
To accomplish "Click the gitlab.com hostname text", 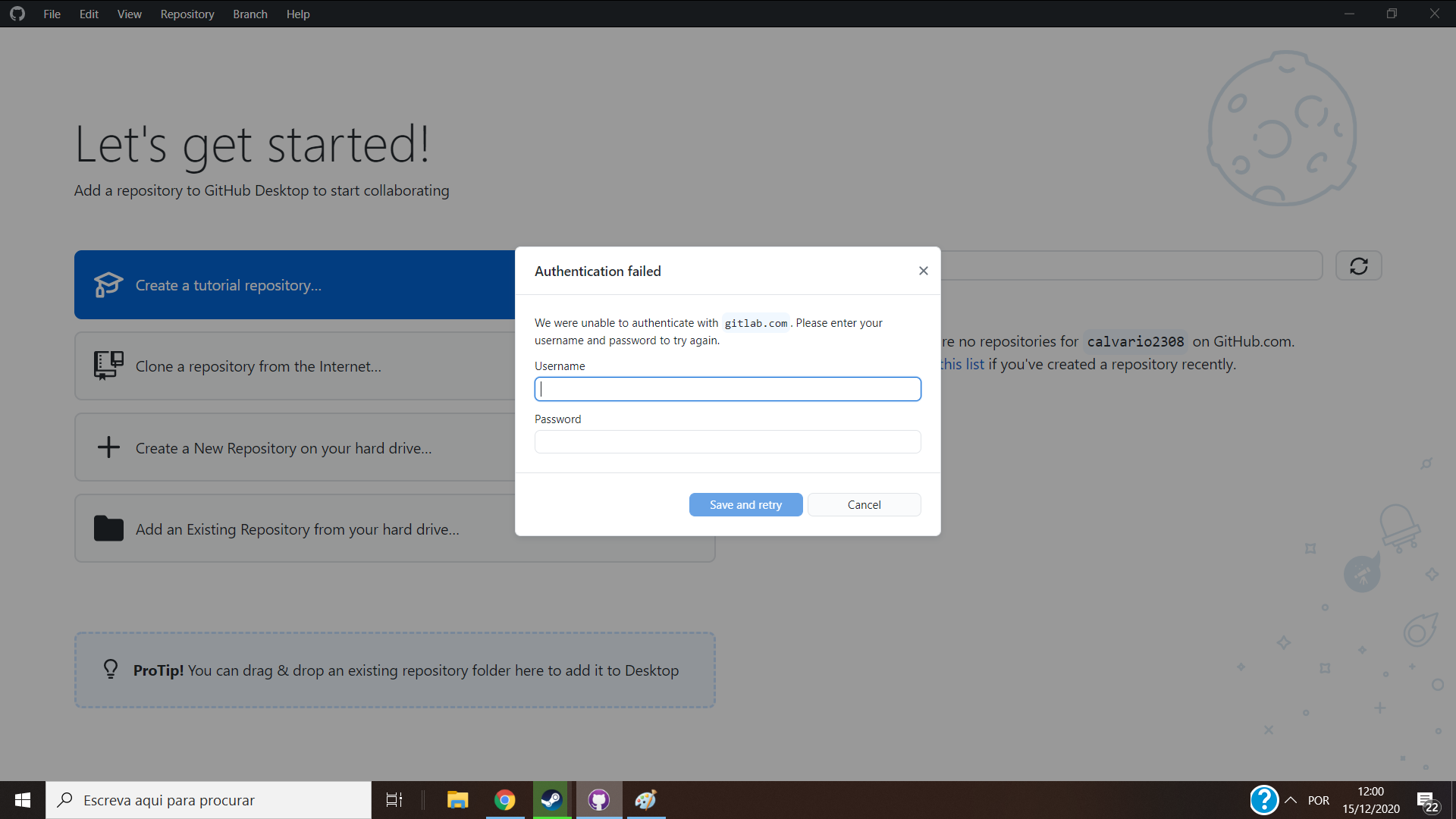I will tap(755, 323).
